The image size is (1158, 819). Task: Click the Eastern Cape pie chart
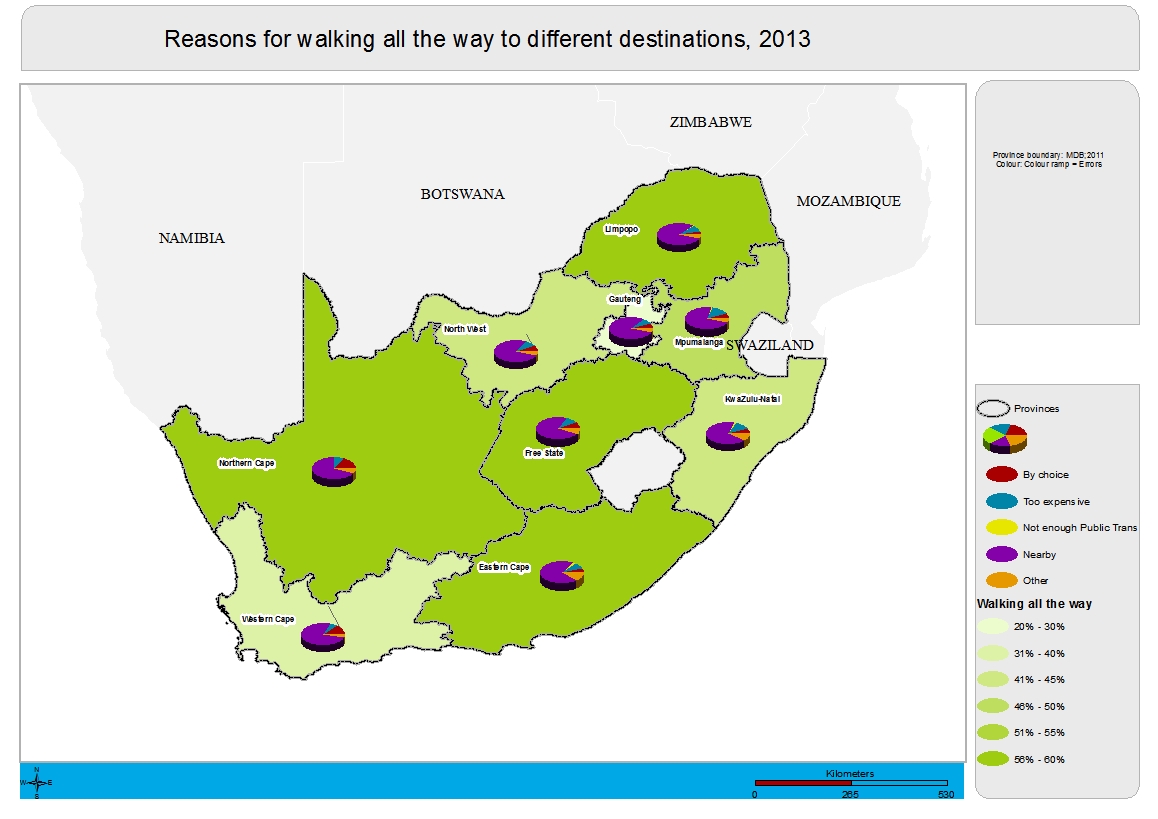[x=561, y=574]
